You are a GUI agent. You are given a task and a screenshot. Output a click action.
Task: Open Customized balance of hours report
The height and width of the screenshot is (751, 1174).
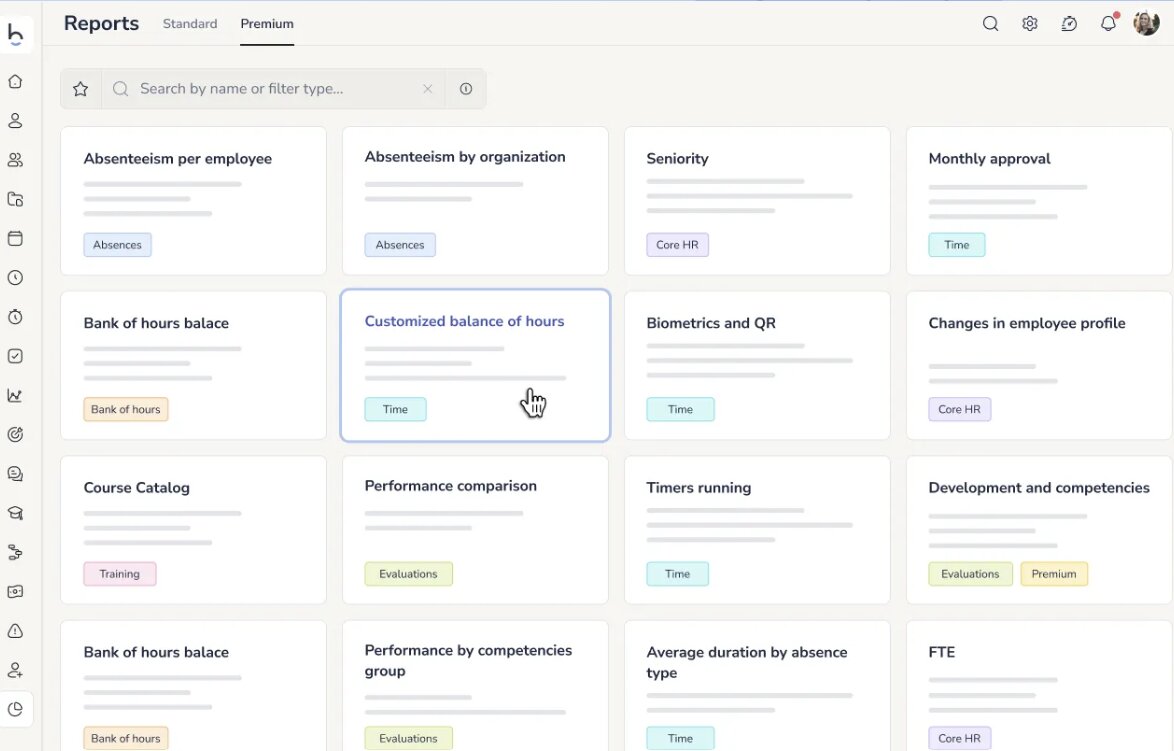coord(475,365)
